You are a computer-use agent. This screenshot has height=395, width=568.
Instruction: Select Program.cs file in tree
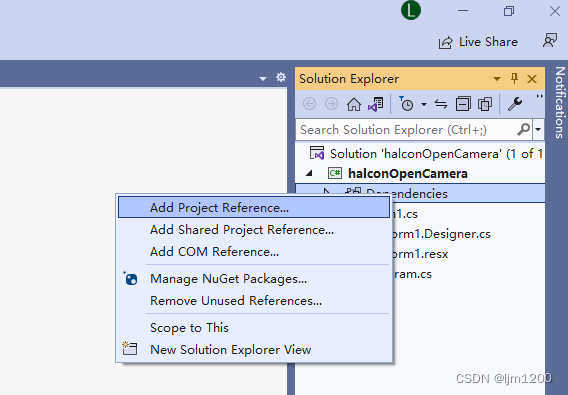coord(412,274)
